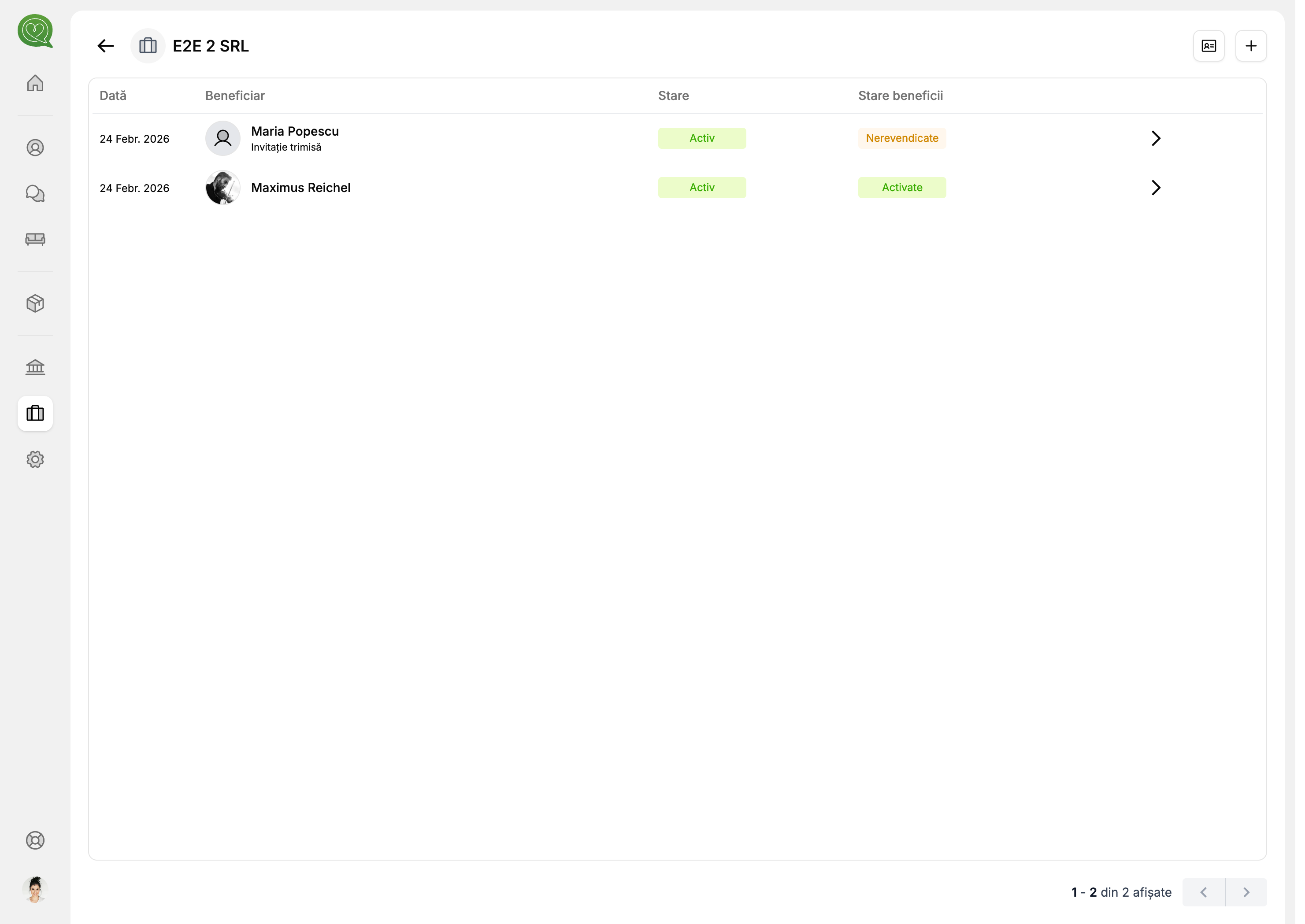Open settings gear in sidebar
This screenshot has width=1305, height=924.
click(x=35, y=459)
